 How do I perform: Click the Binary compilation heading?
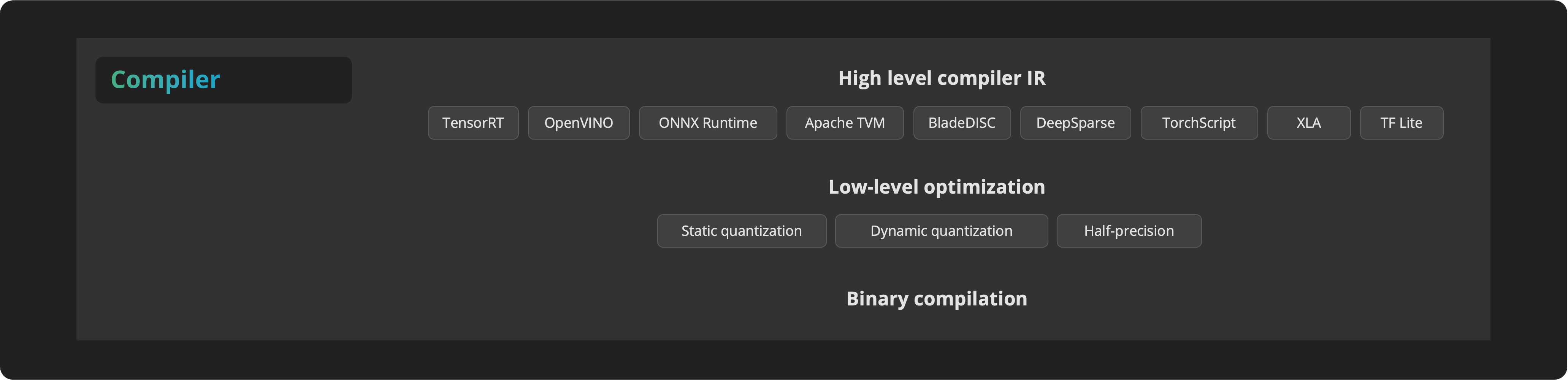pos(936,298)
